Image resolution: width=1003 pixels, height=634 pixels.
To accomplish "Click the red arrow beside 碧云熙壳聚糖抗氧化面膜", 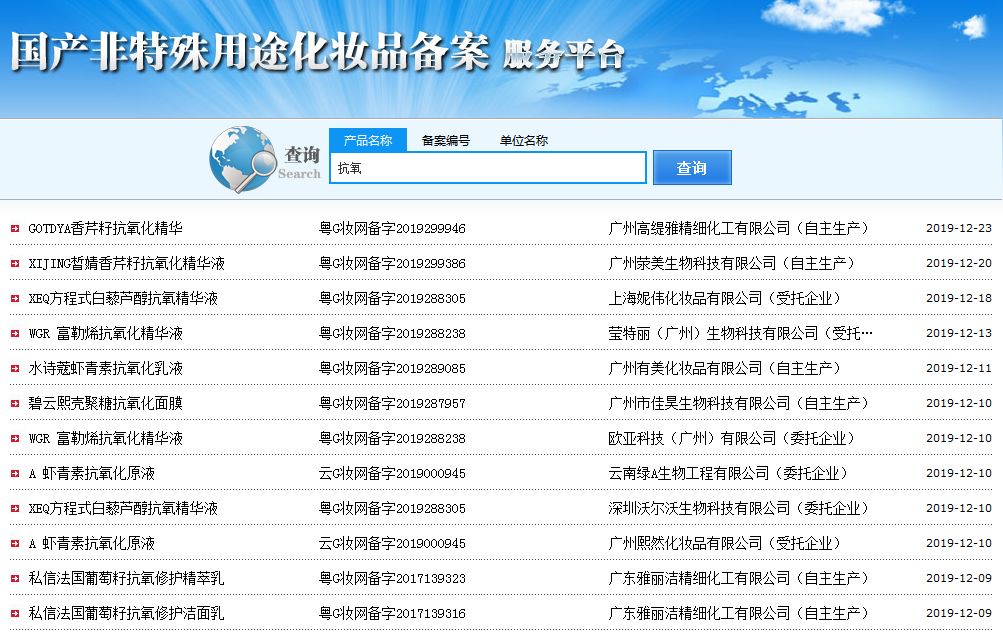I will click(x=13, y=403).
